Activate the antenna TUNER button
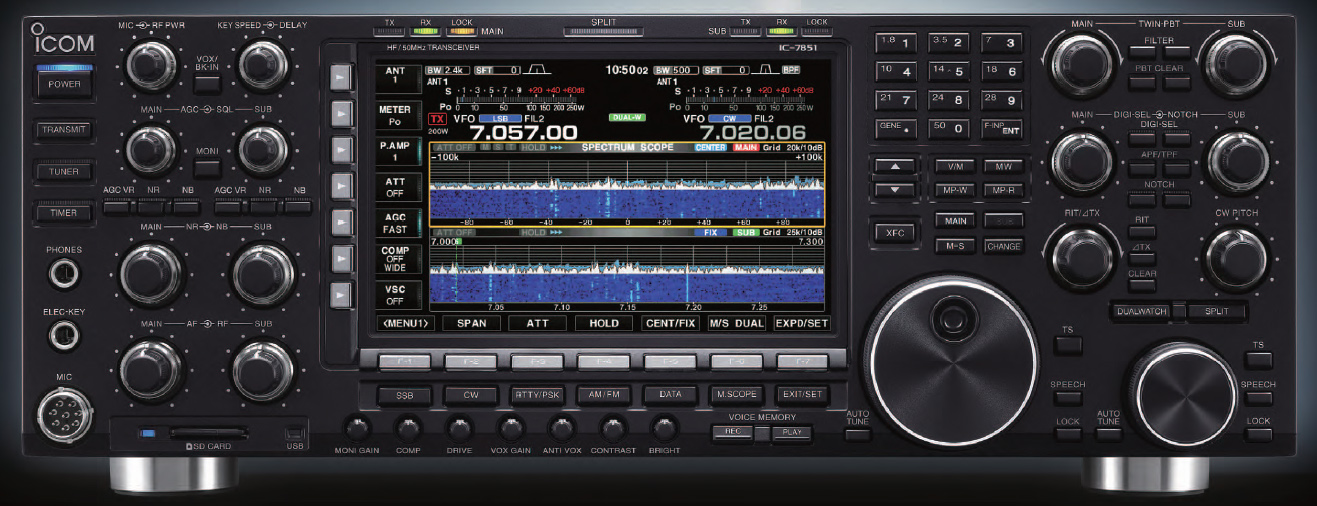Viewport: 1317px width, 506px height. tap(64, 172)
